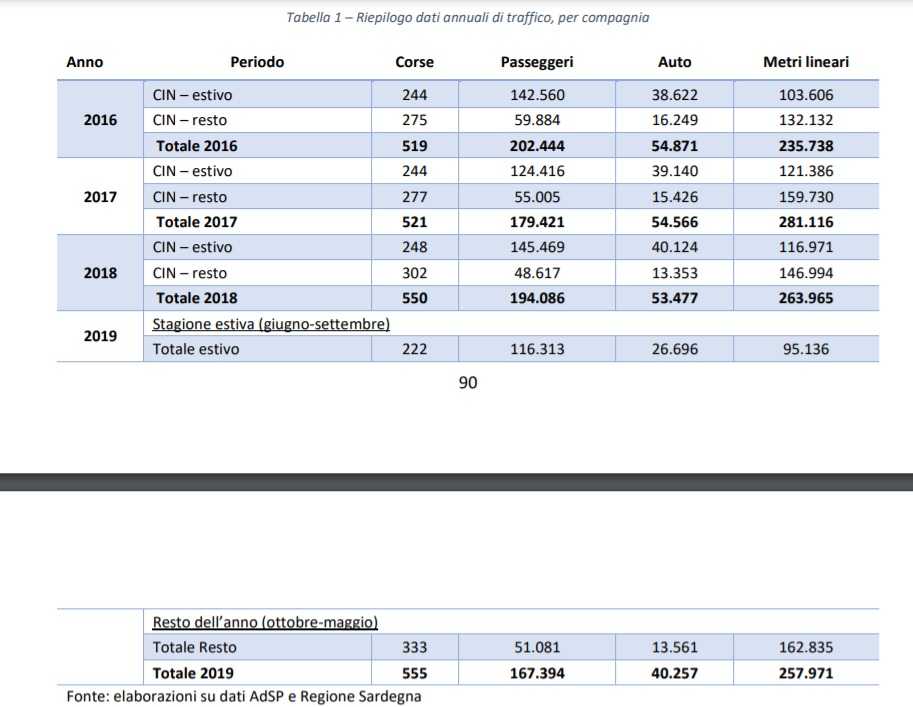913x707 pixels.
Task: Click the Resto dell'anno (ottobre-maggio) heading
Action: 265,622
